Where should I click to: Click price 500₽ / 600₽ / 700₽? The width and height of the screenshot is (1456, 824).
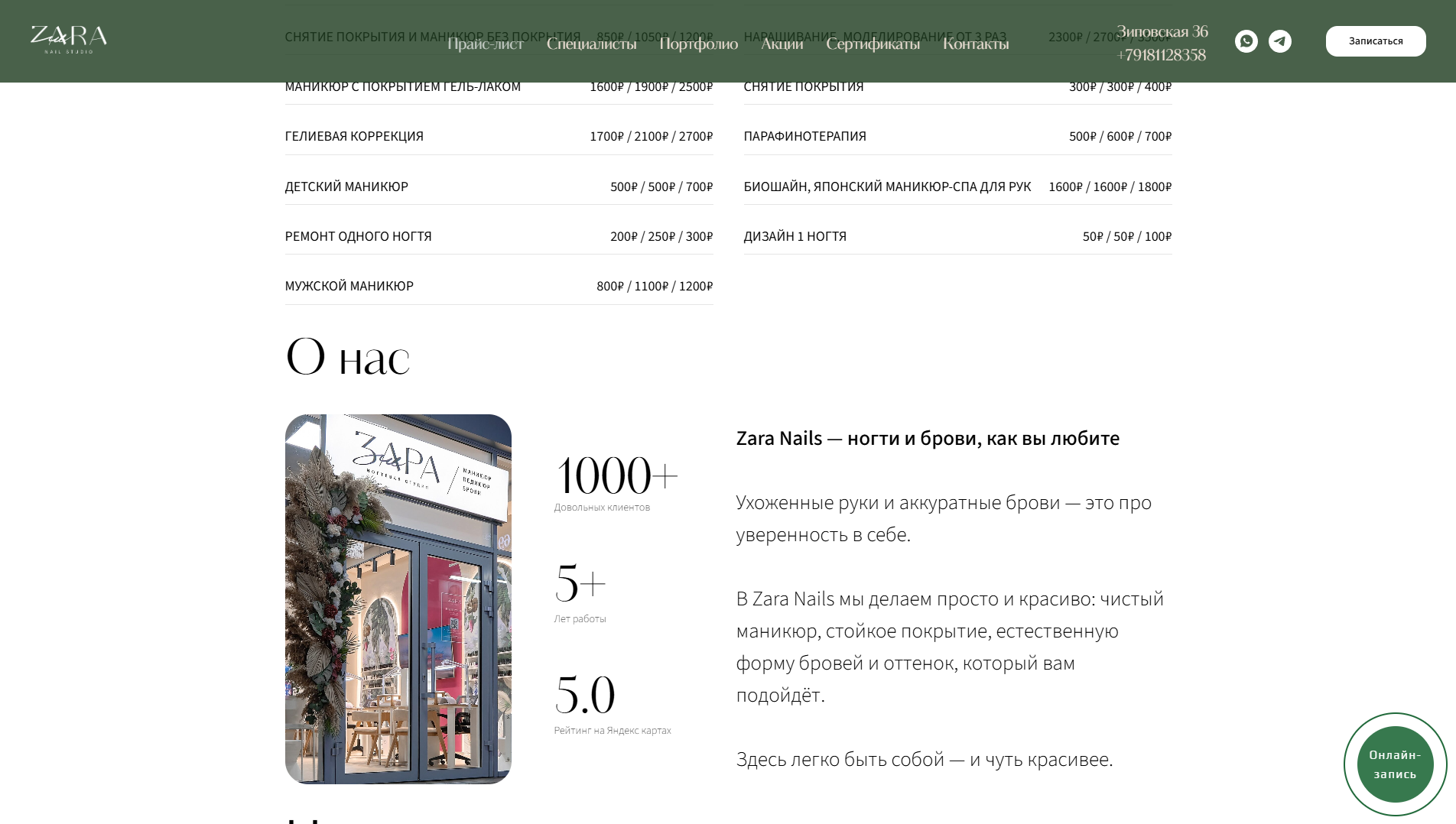[1120, 136]
